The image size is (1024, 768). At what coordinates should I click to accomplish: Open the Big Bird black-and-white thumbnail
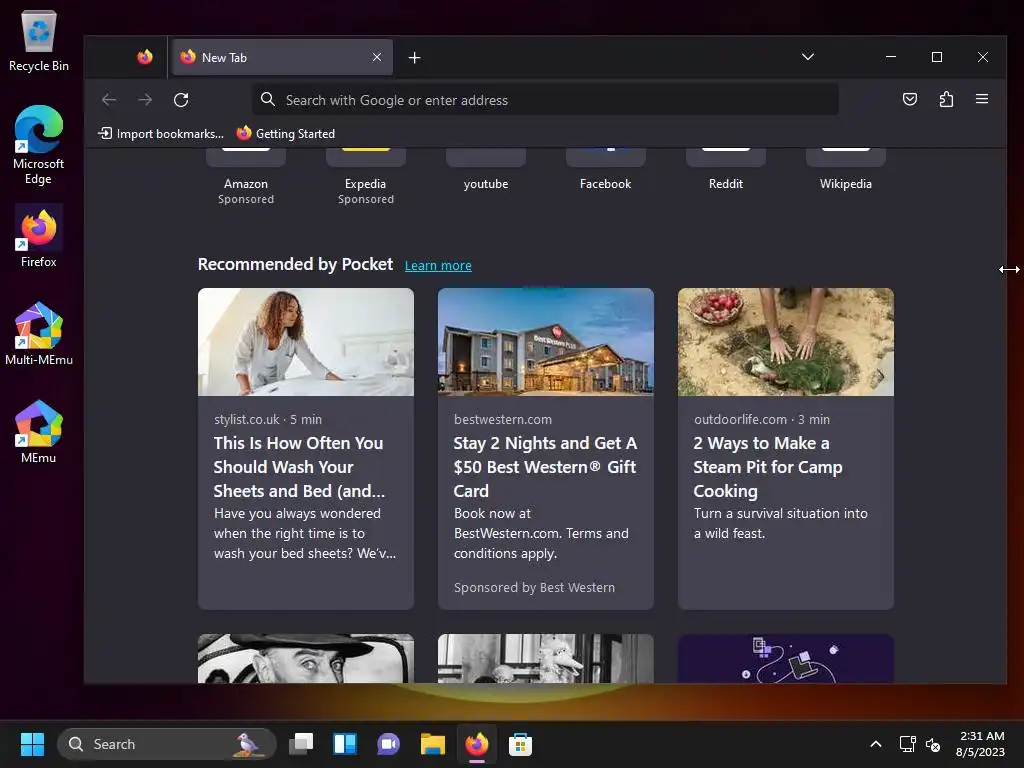tap(545, 658)
